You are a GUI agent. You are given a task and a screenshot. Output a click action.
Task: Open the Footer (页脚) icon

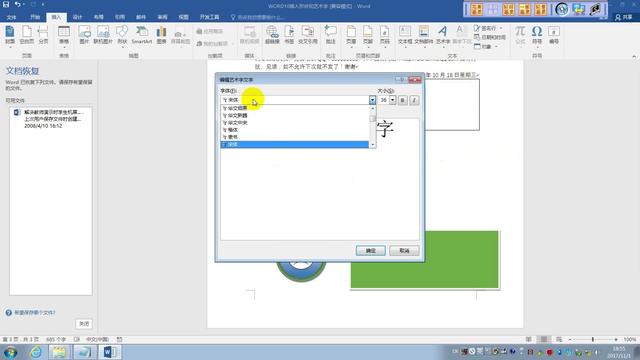[x=368, y=35]
